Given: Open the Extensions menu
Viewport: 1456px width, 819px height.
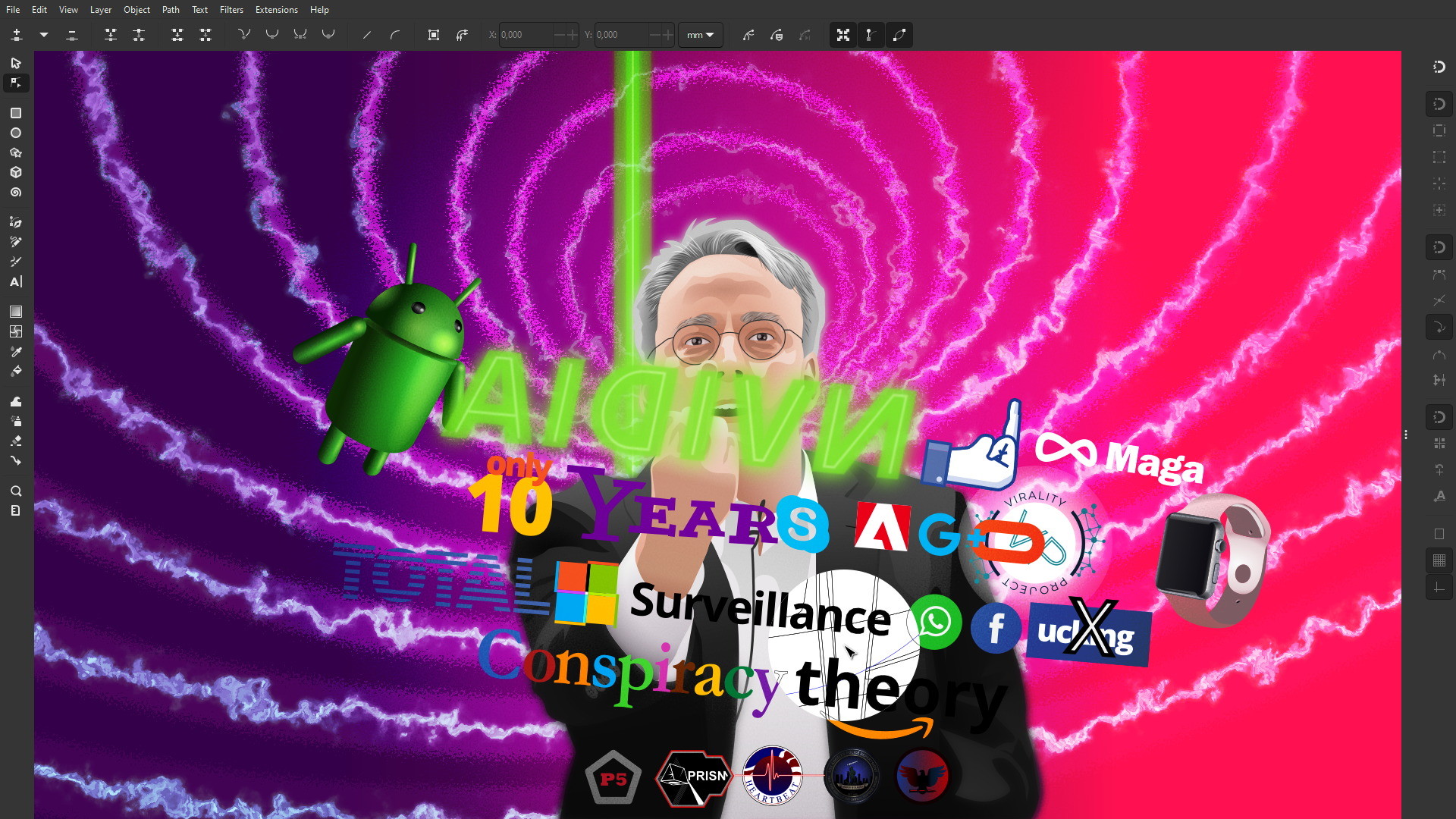Looking at the screenshot, I should (276, 10).
